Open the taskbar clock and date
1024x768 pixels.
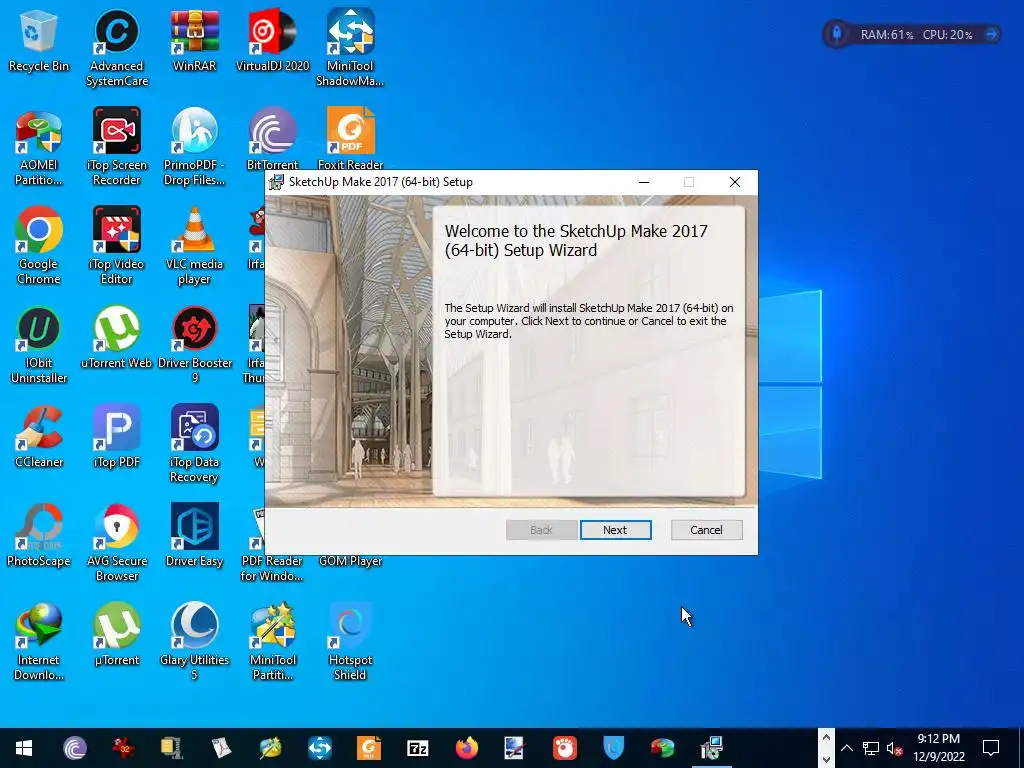(938, 748)
